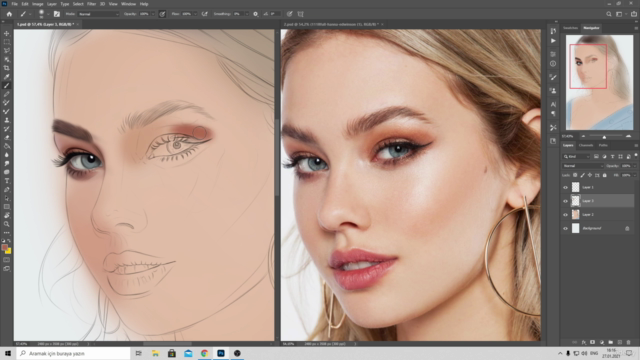
Task: Hide the Background layer eye icon
Action: click(565, 228)
